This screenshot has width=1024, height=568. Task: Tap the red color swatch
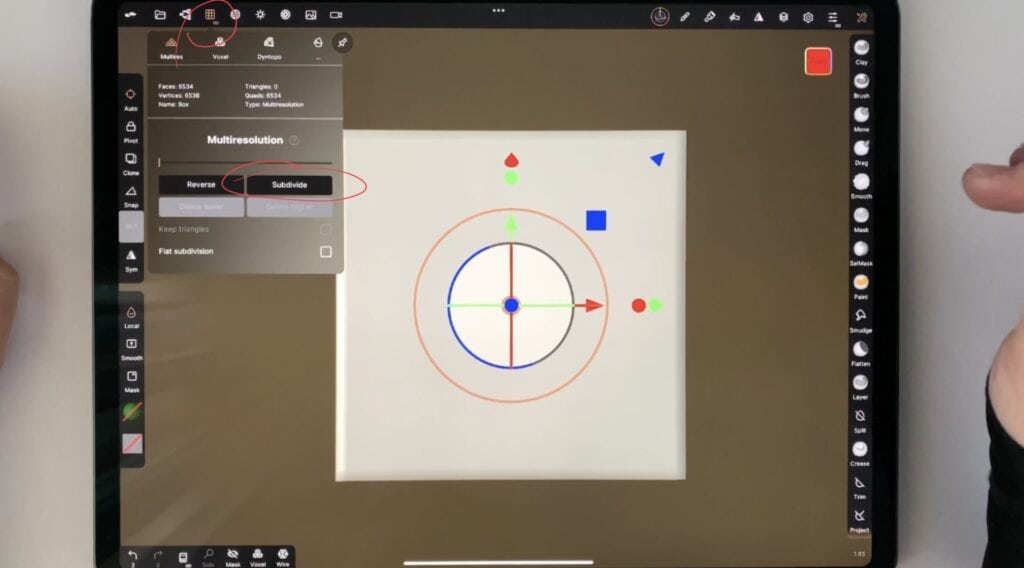(x=818, y=61)
